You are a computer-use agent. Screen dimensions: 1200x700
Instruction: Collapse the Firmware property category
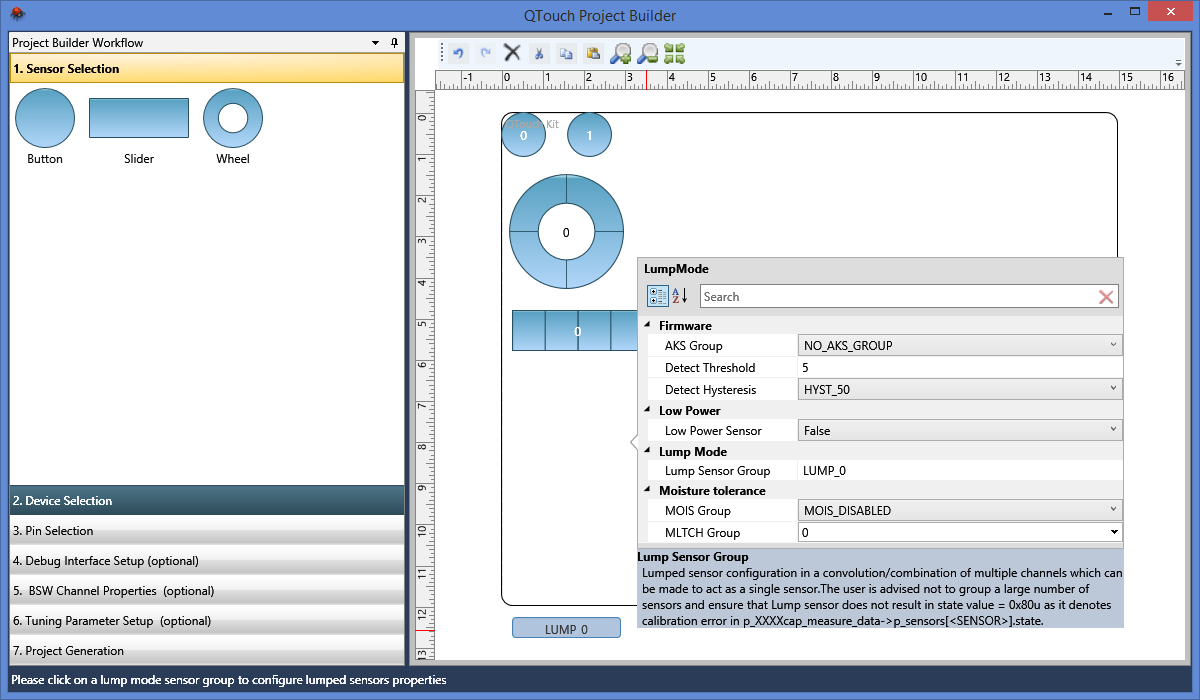[x=647, y=325]
